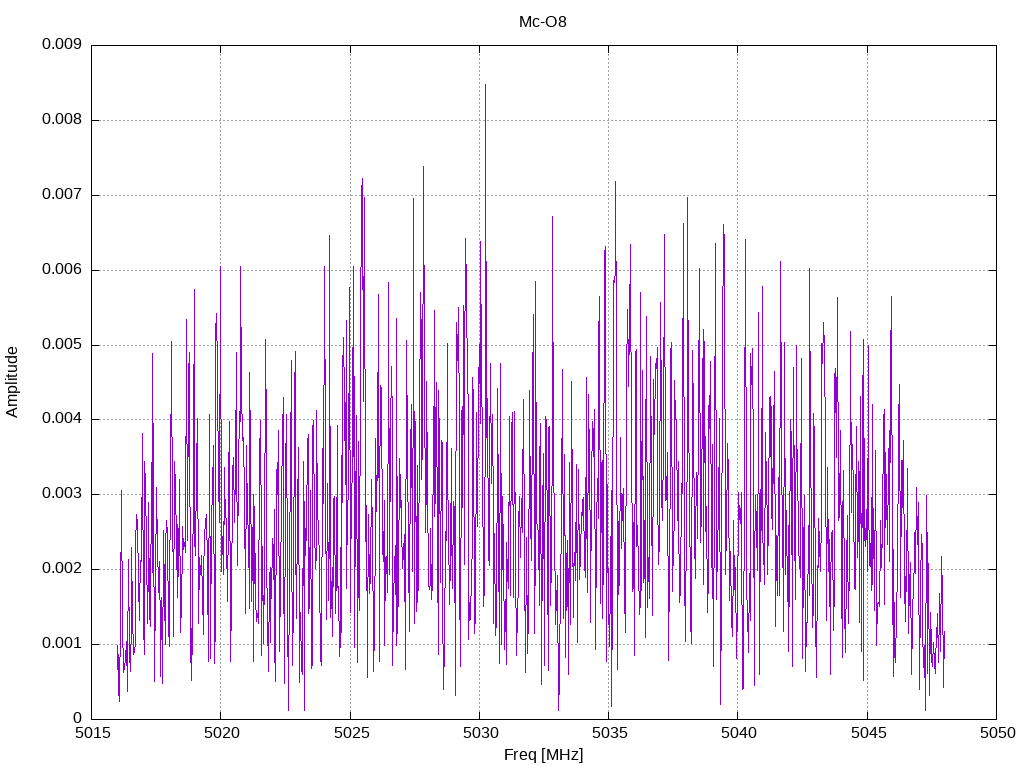1024x768 pixels.
Task: Click the x-axis tick label 5045
Action: [868, 733]
